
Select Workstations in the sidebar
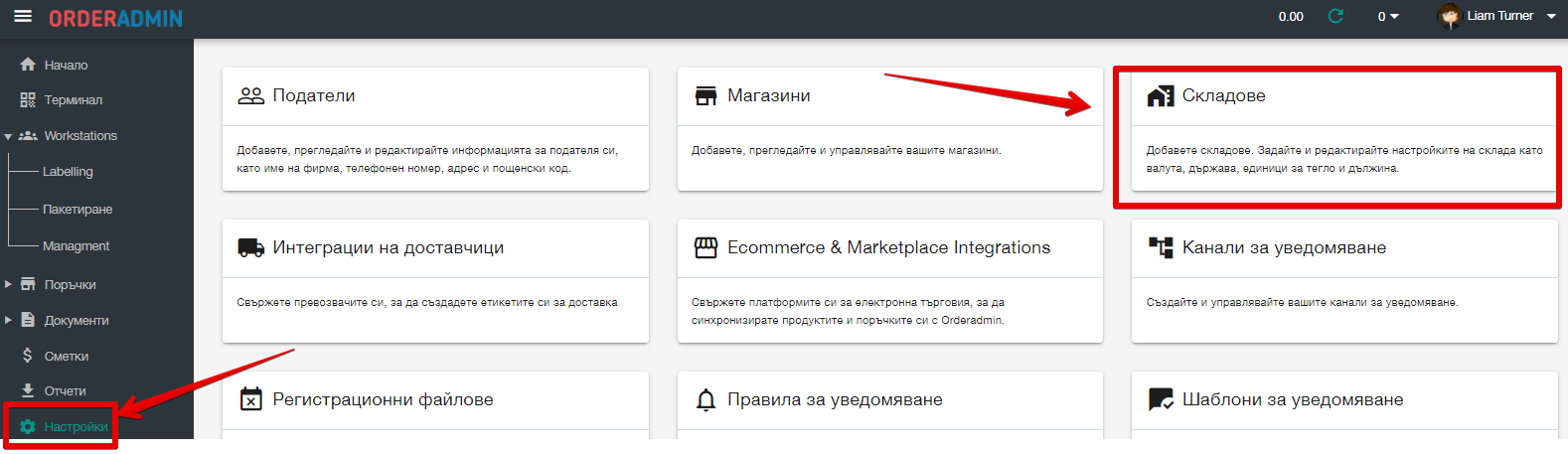[80, 135]
